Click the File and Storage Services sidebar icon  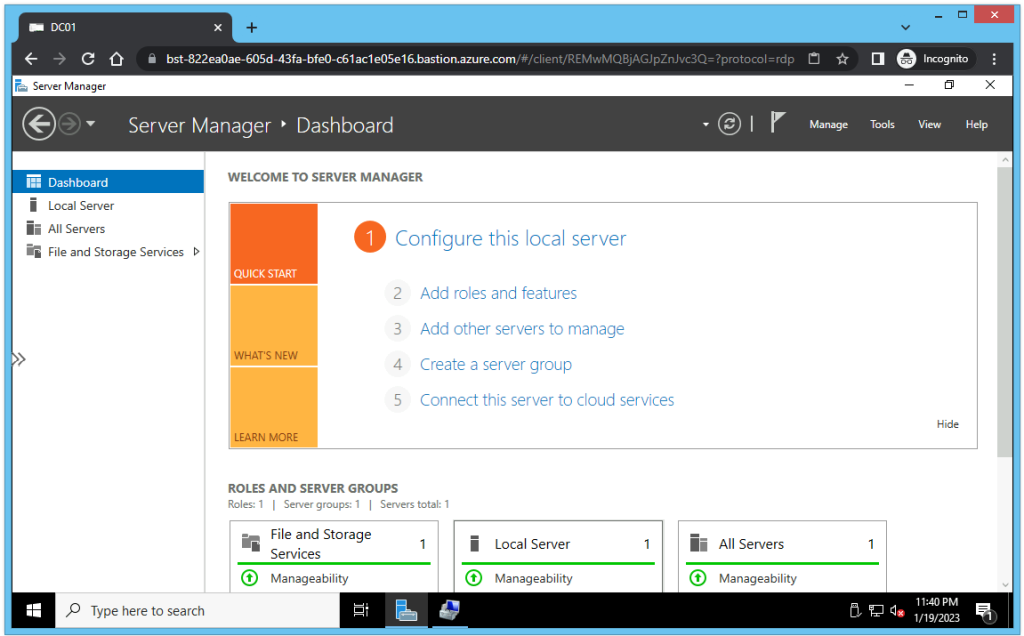(x=33, y=251)
